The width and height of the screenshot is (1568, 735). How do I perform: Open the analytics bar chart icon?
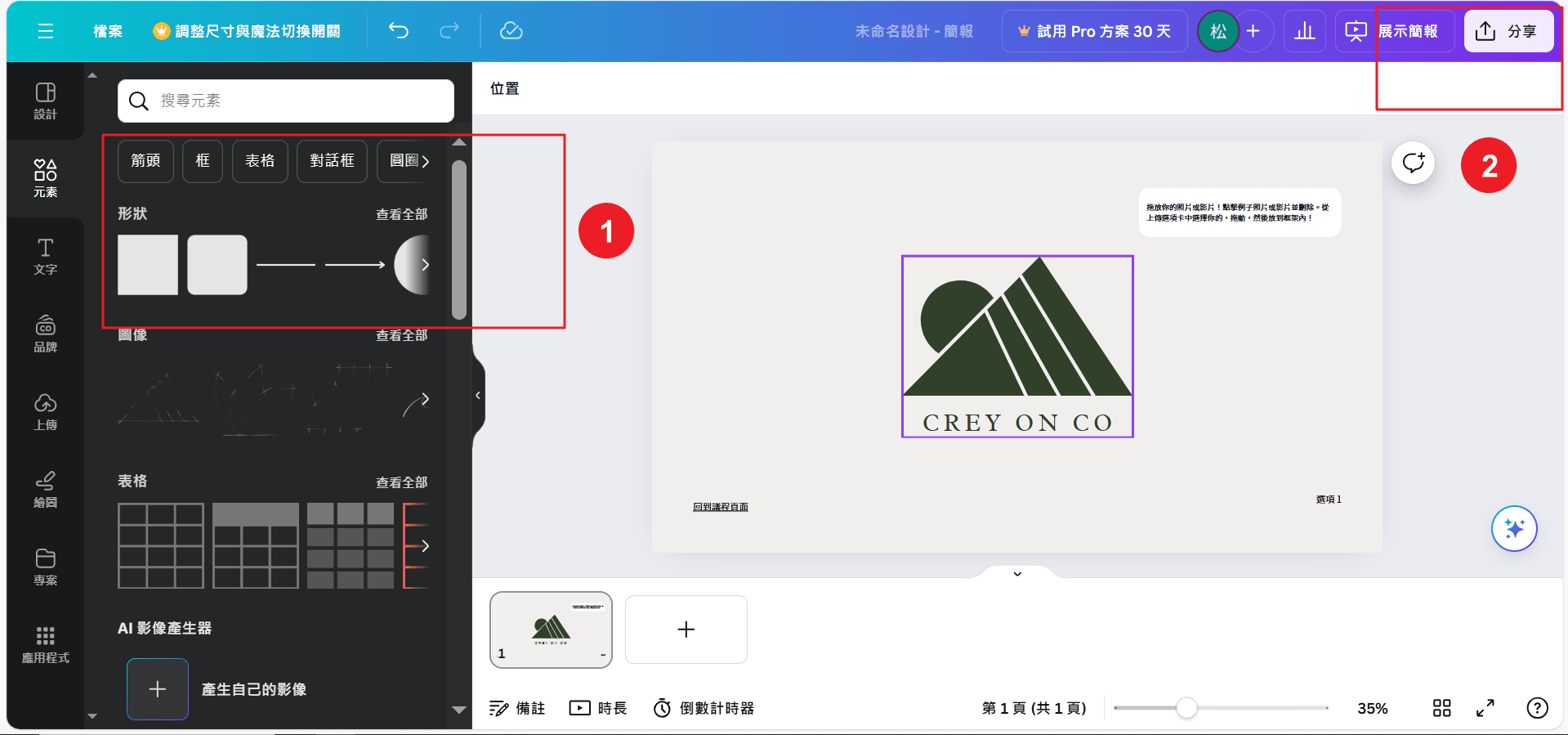click(1305, 31)
